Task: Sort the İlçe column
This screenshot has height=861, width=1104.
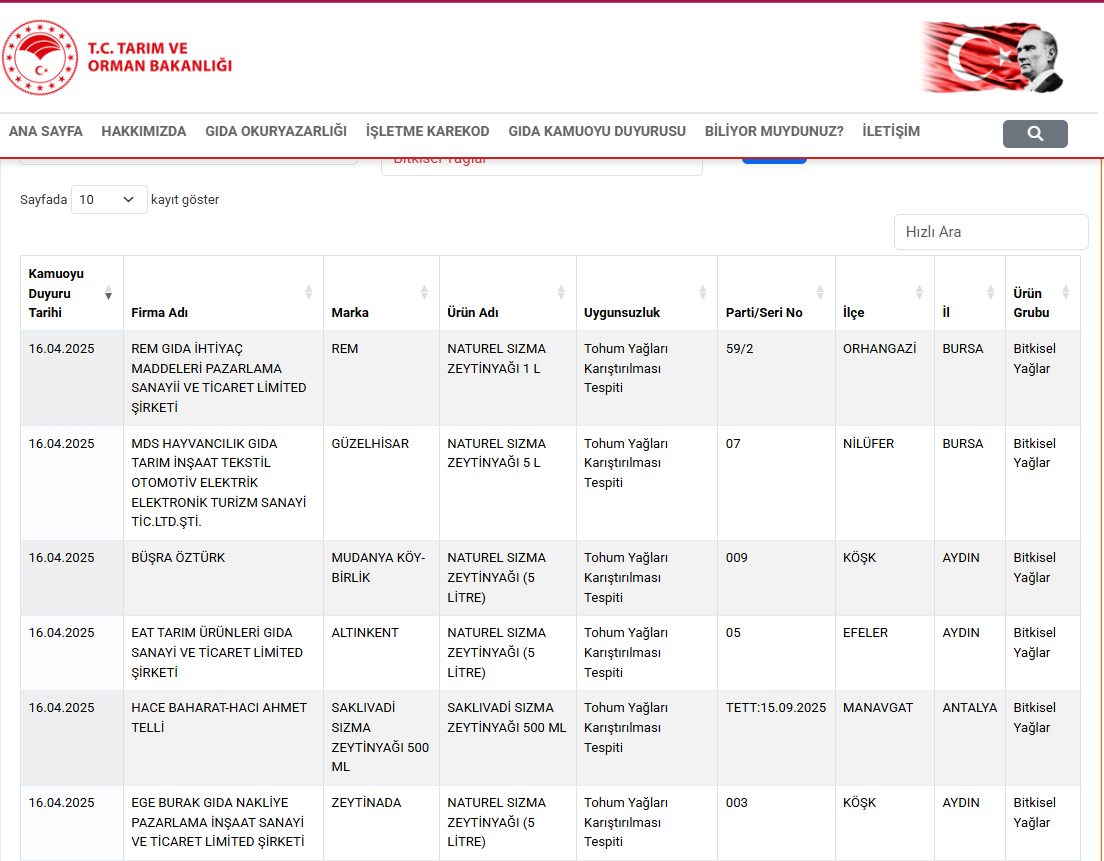Action: pyautogui.click(x=920, y=292)
